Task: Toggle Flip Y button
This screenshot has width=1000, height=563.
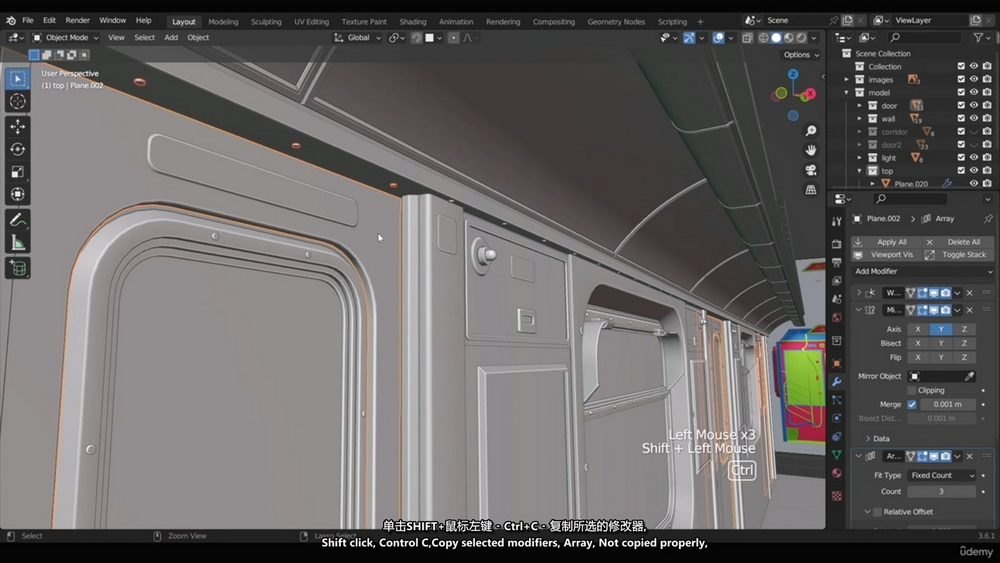Action: tap(941, 357)
